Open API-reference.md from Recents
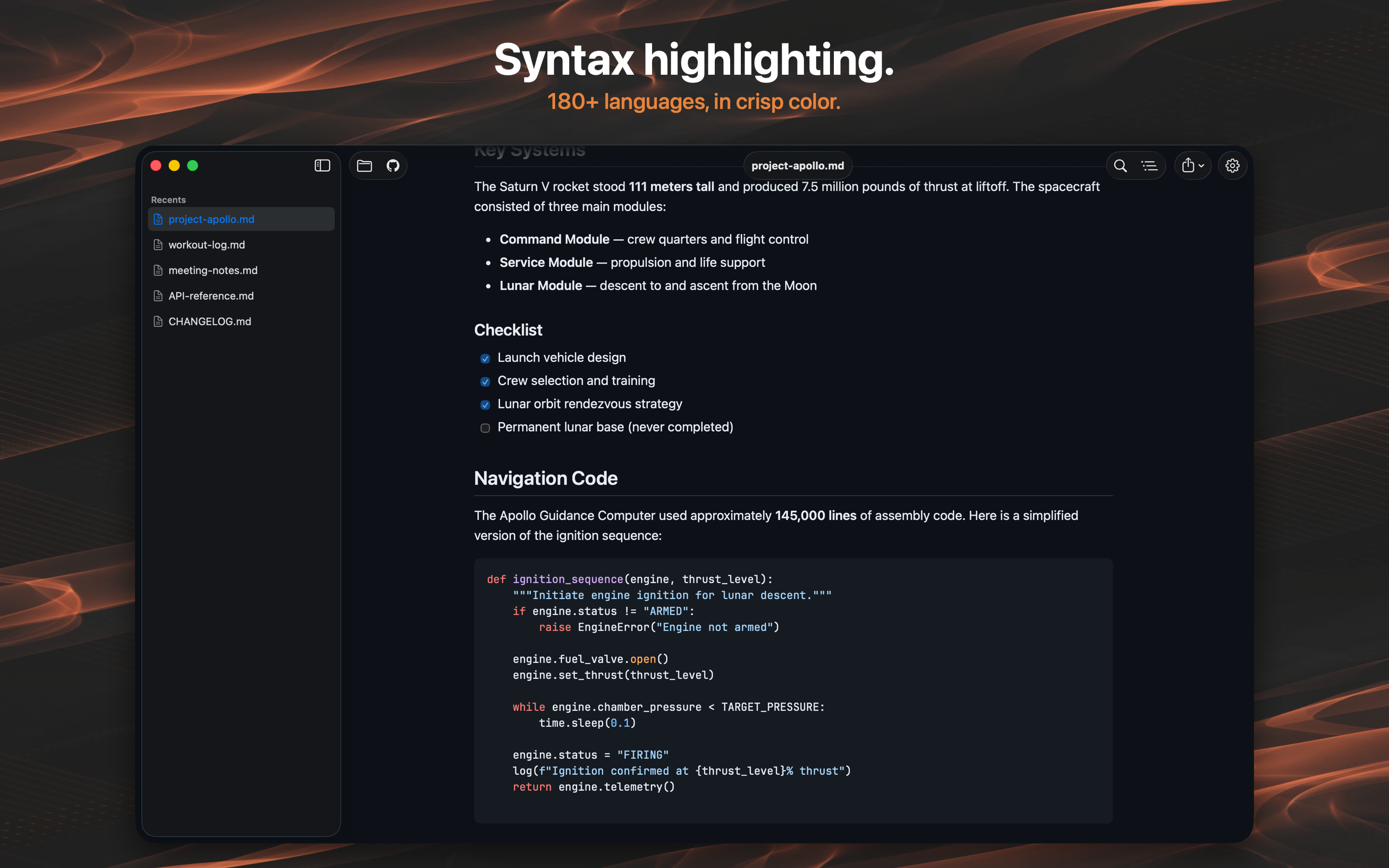The width and height of the screenshot is (1389, 868). (x=241, y=296)
